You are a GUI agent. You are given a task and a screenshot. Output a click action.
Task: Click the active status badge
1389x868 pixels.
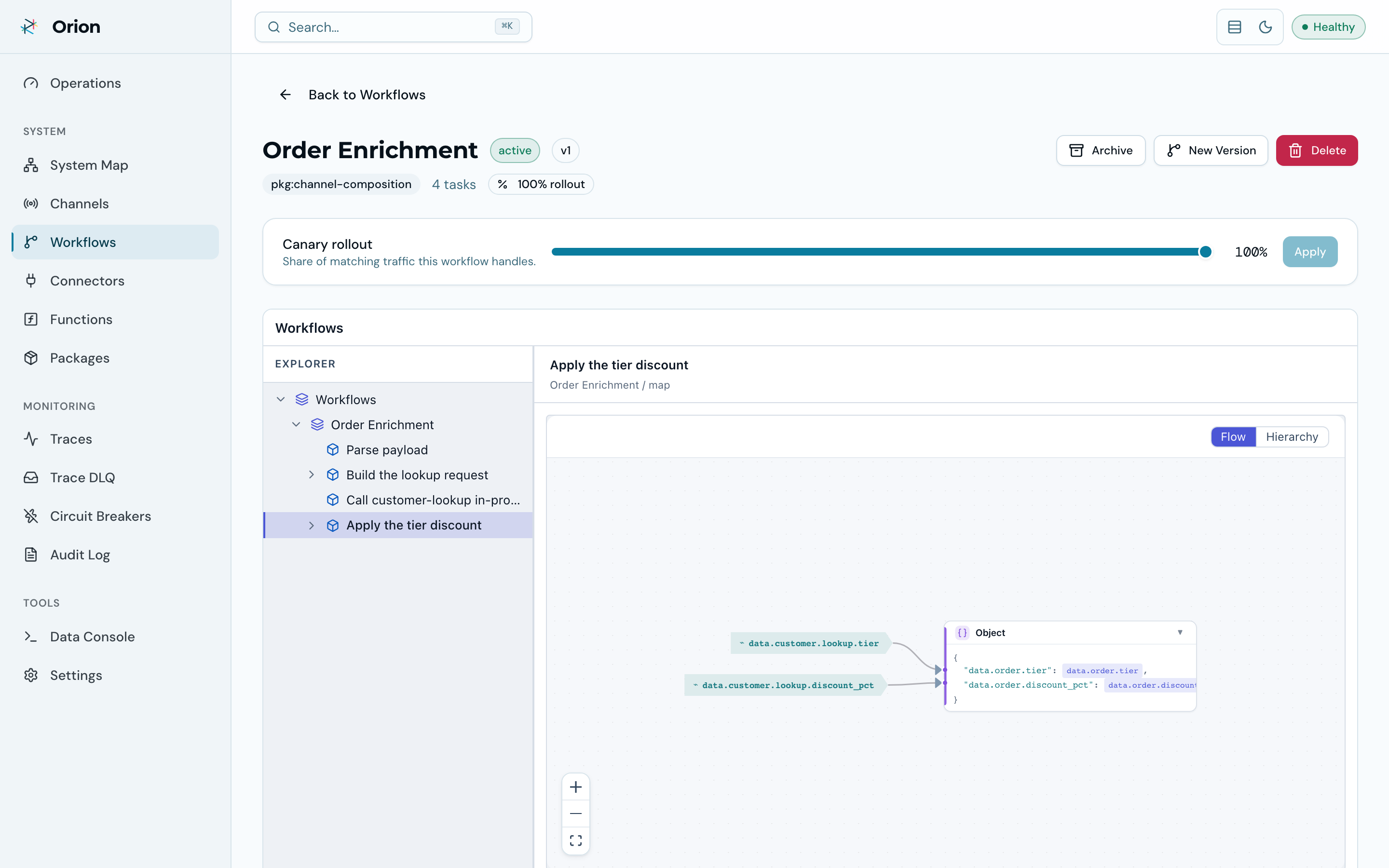(x=515, y=150)
